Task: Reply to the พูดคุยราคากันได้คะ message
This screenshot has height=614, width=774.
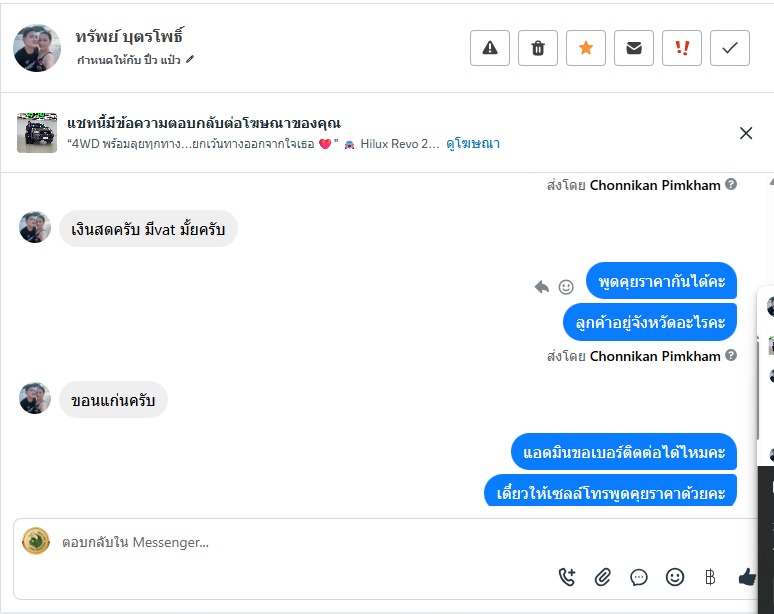Action: click(542, 287)
